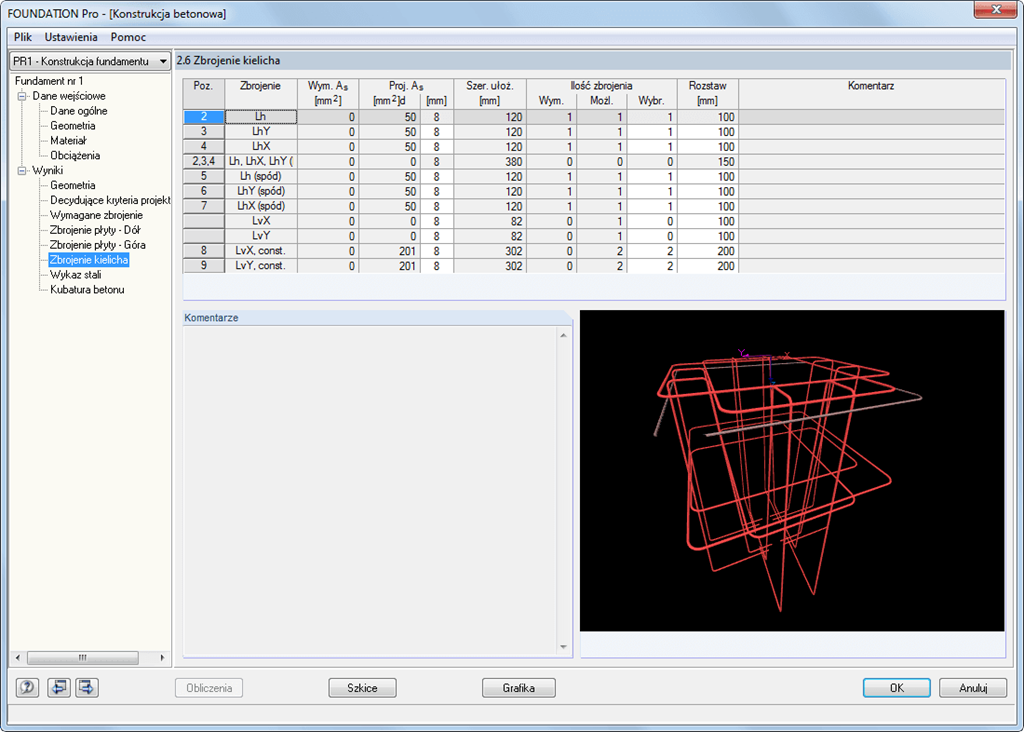Image resolution: width=1024 pixels, height=732 pixels.
Task: Click the tree panel scroll-left arrow
Action: pyautogui.click(x=18, y=658)
